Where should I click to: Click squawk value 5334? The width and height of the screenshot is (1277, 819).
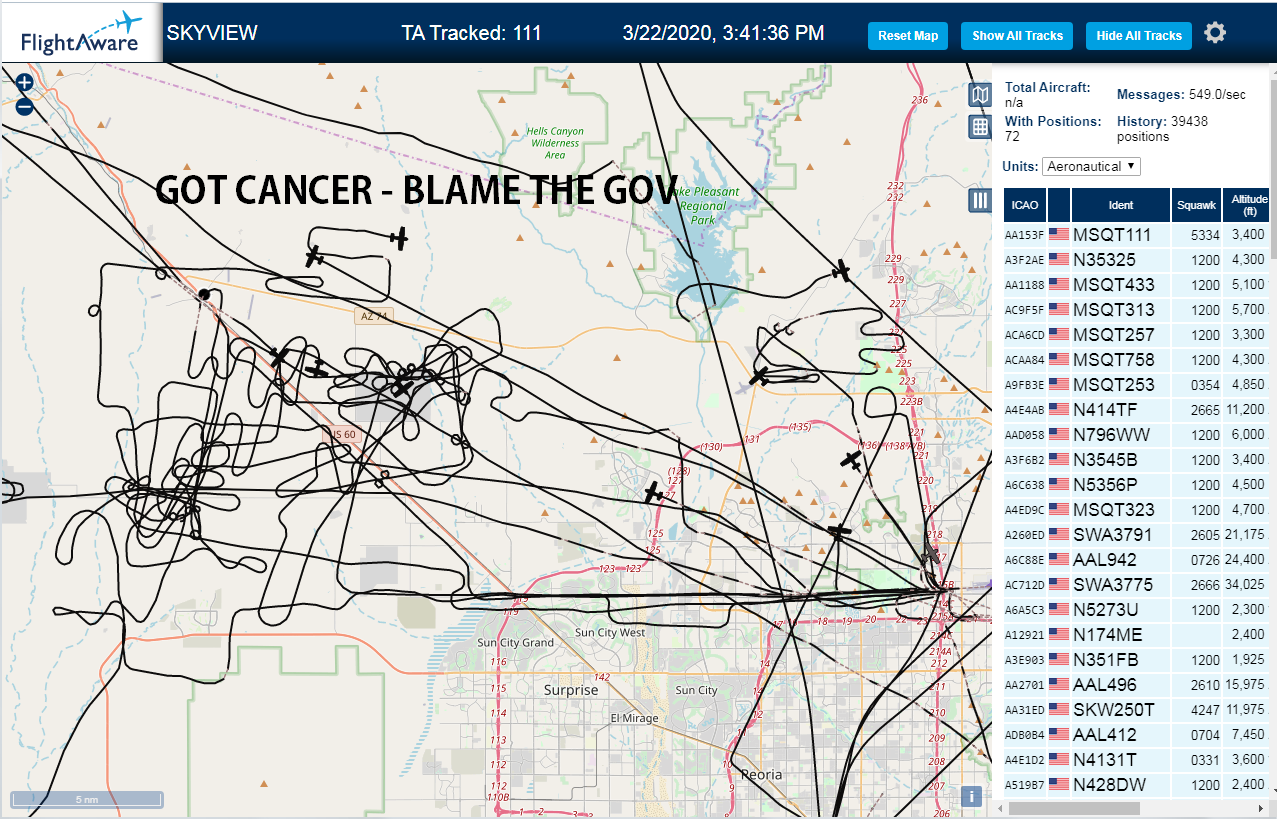(1206, 235)
